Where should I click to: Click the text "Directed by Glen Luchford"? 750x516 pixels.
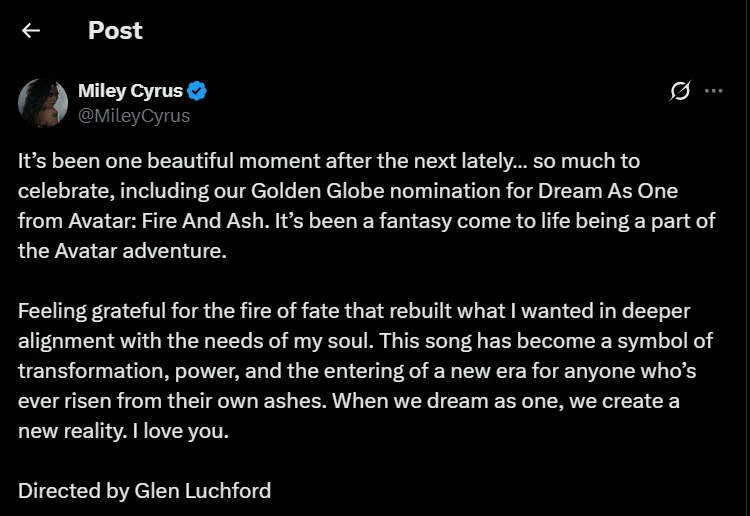(x=144, y=491)
